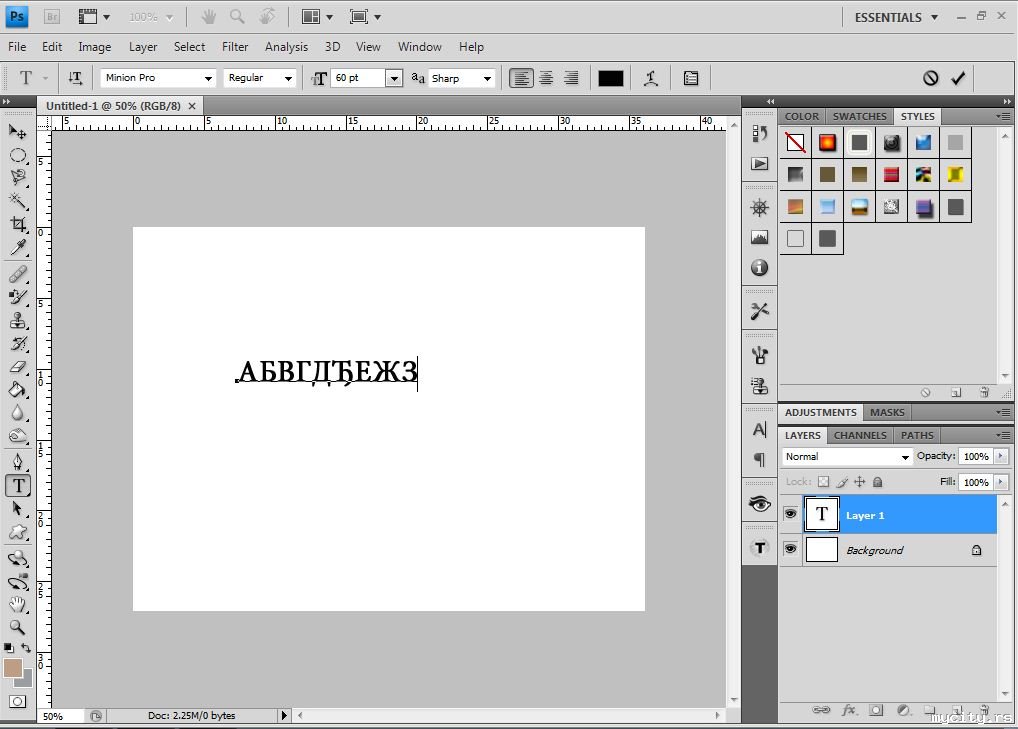Click the layer Opacity input field
1018x729 pixels.
pyautogui.click(x=975, y=456)
